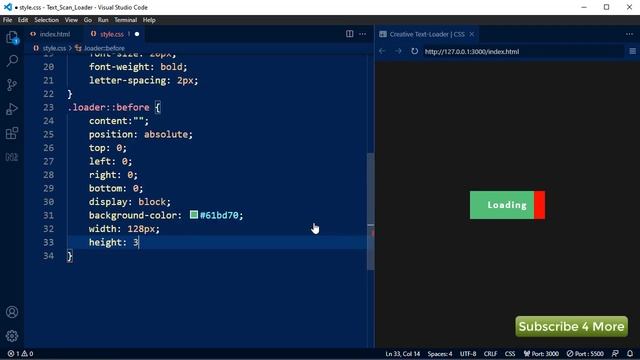Click the 'bottom: 0;' line
640x360 pixels.
point(116,188)
